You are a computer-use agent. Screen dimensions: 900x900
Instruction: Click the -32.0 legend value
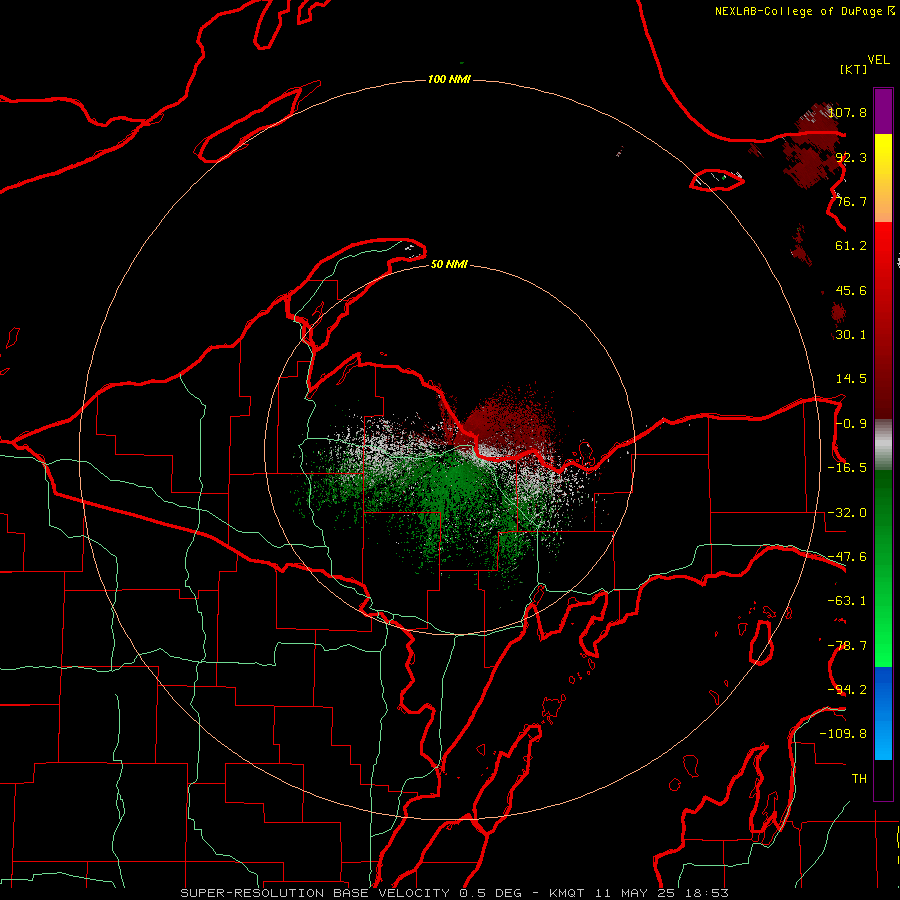847,513
